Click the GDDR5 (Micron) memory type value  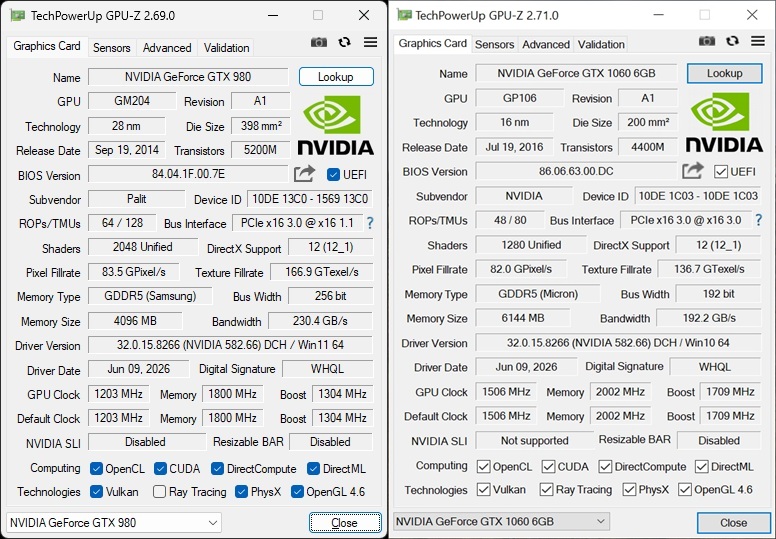[x=538, y=294]
